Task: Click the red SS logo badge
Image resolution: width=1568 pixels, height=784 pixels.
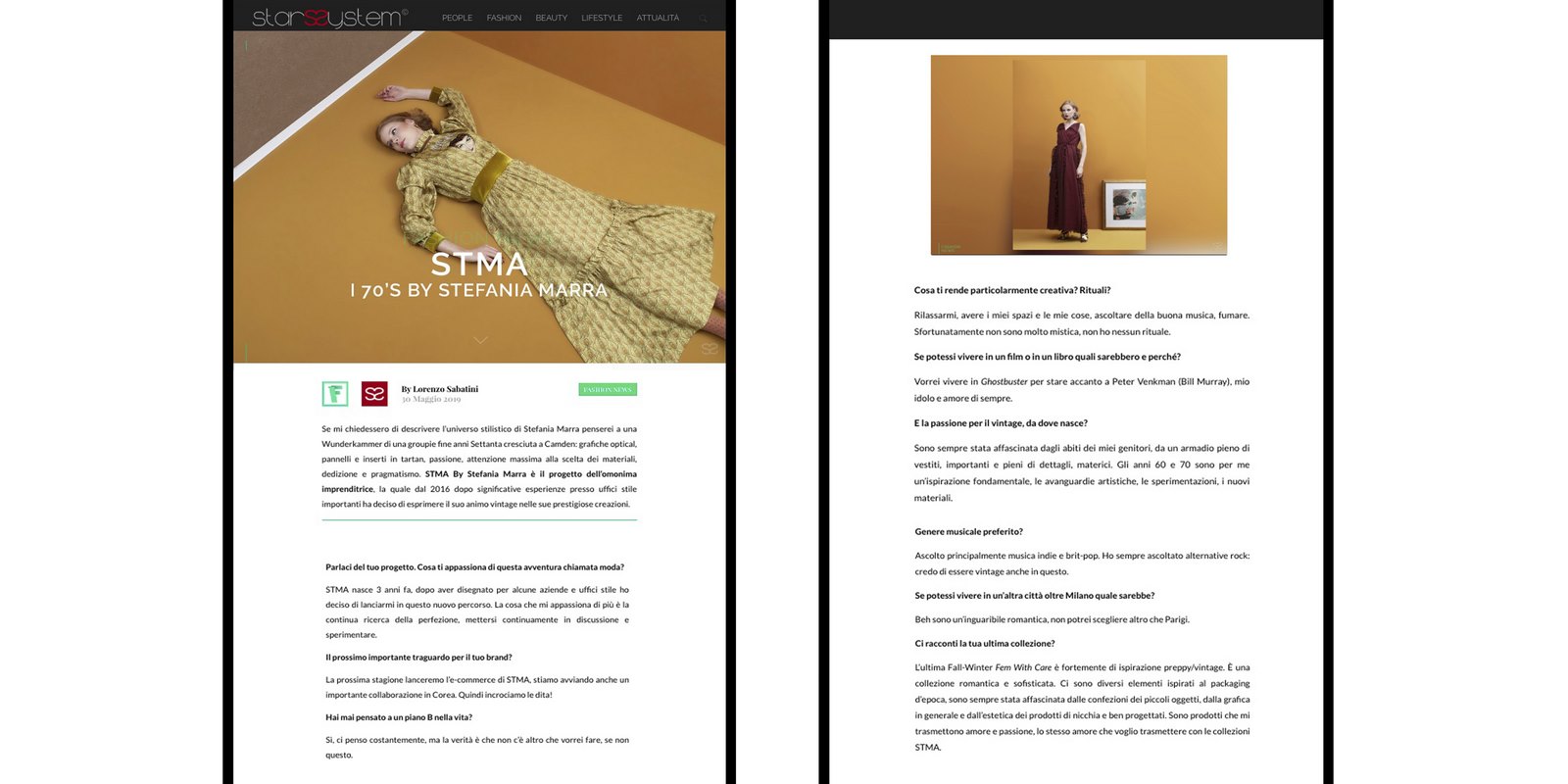Action: point(374,394)
